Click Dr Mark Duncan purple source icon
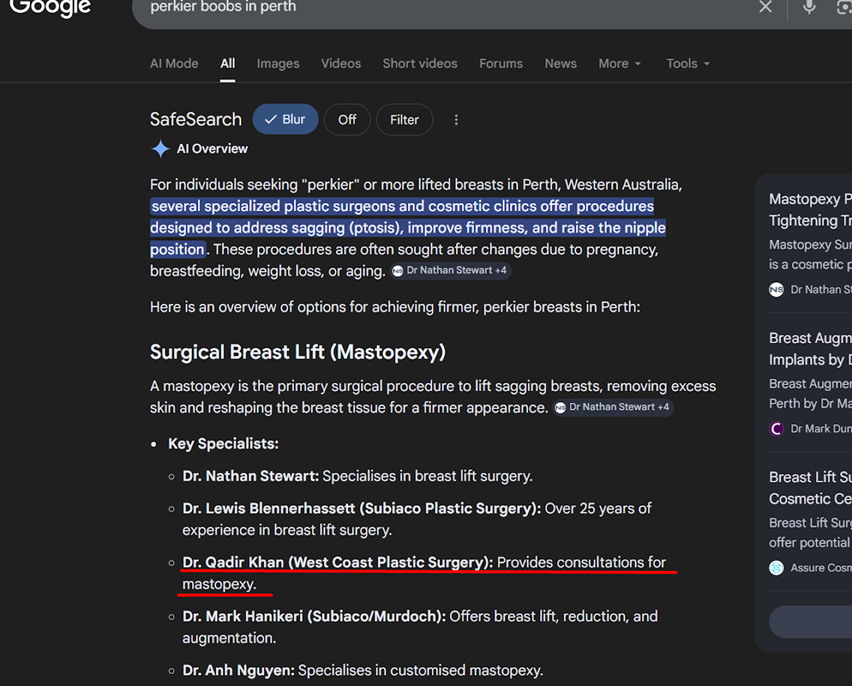Viewport: 852px width, 686px height. pyautogui.click(x=777, y=428)
